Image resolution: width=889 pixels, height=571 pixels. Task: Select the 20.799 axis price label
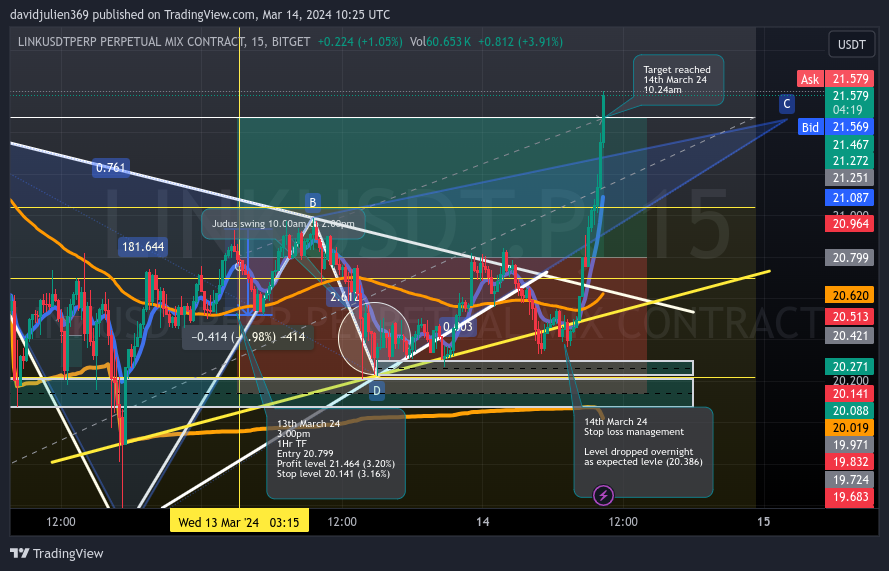[849, 258]
